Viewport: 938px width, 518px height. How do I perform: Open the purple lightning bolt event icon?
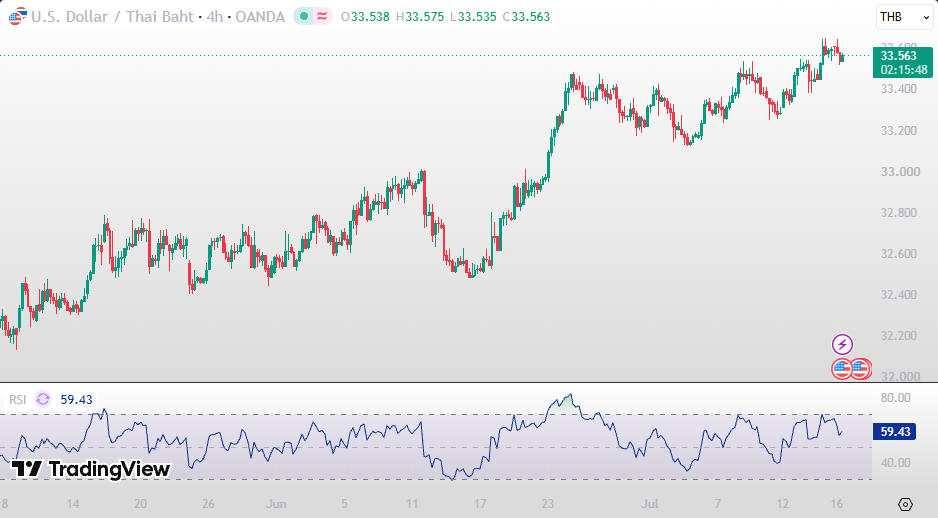click(842, 345)
